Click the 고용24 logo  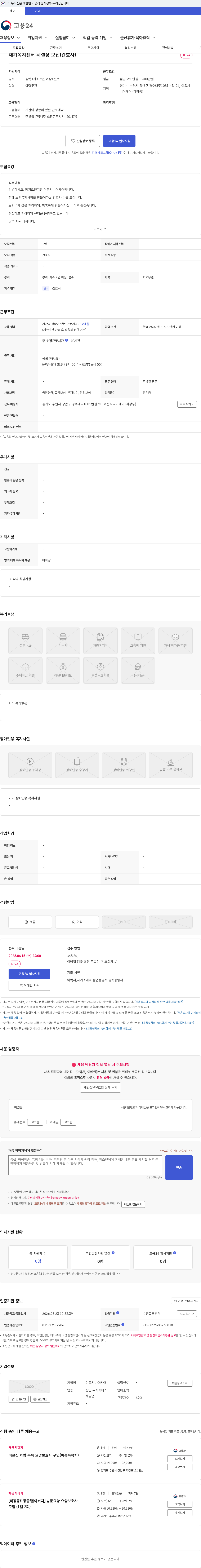[x=17, y=26]
